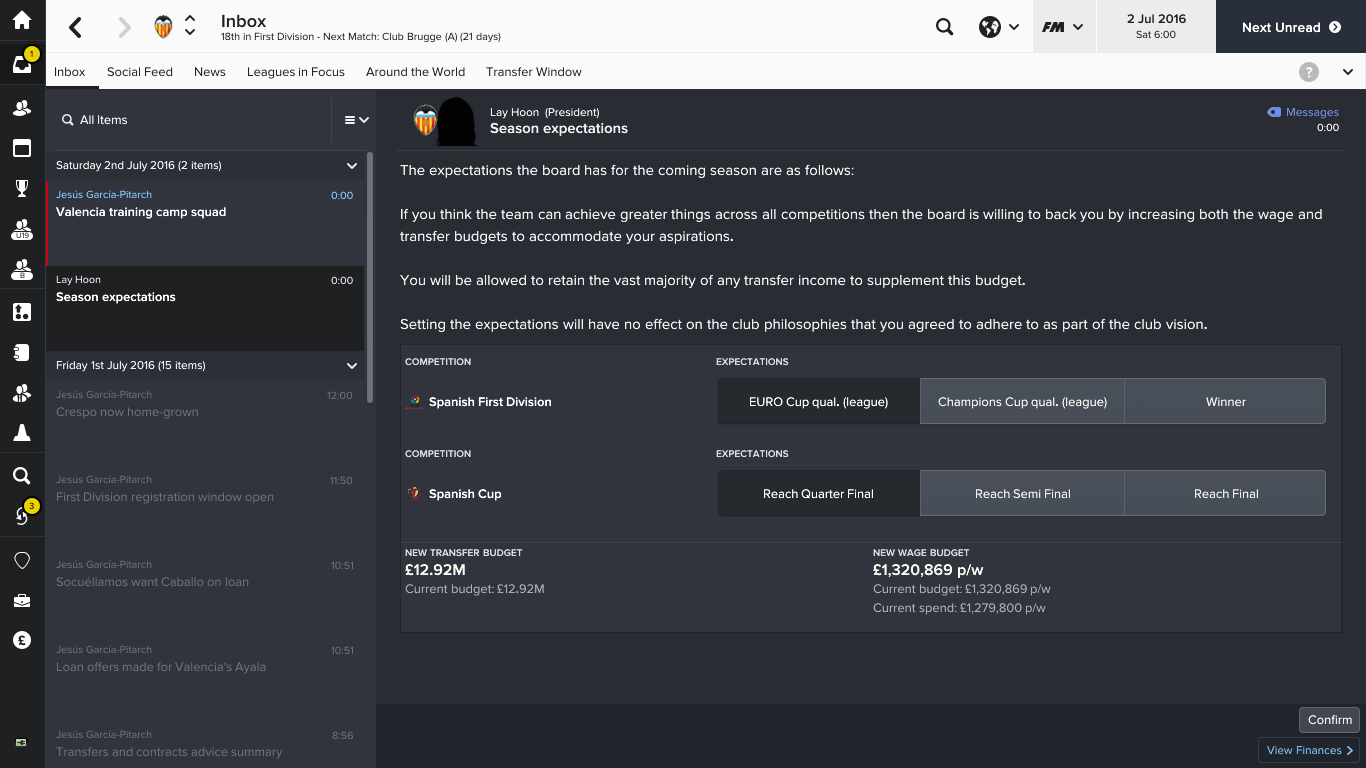Switch to Transfer Window tab
The height and width of the screenshot is (768, 1366).
pos(534,72)
